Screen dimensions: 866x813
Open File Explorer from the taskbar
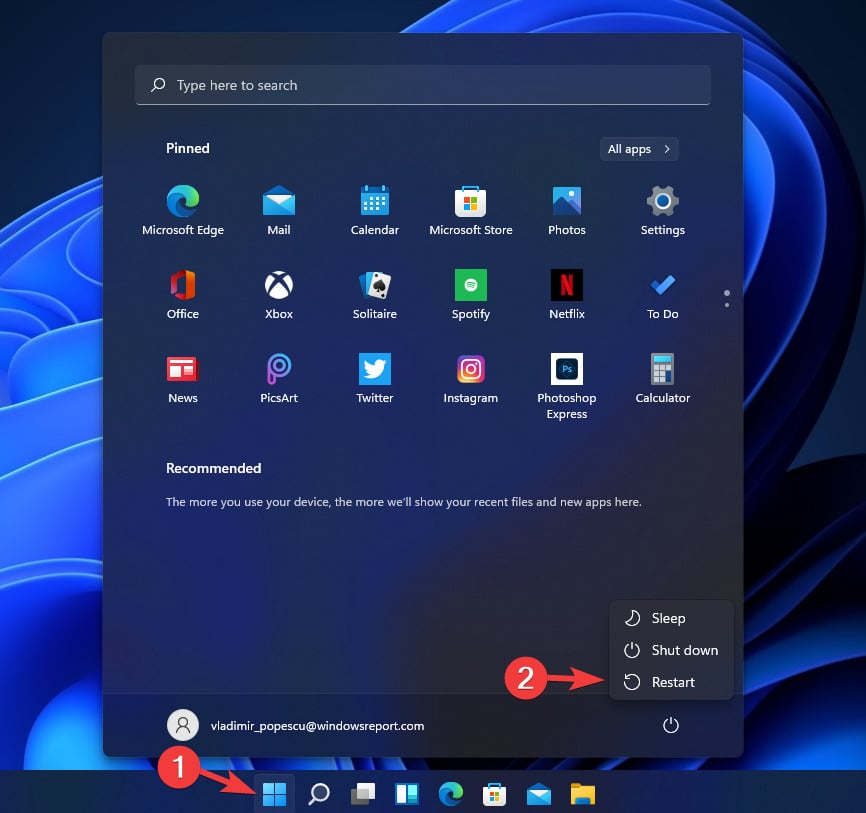(583, 794)
